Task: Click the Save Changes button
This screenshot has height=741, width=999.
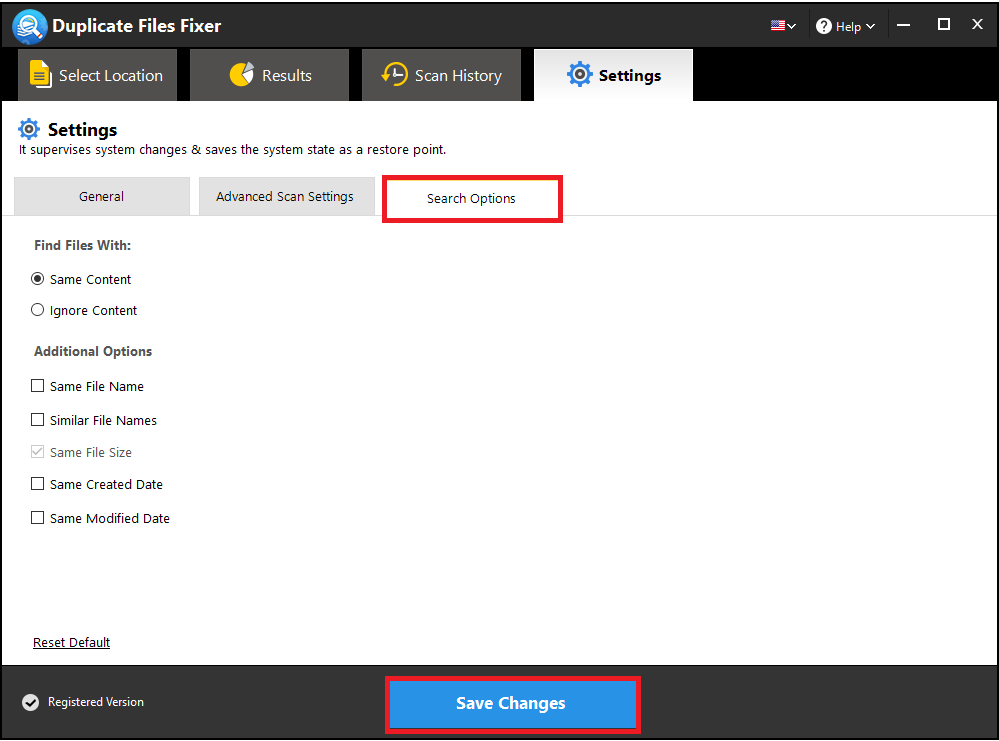Action: pos(512,704)
